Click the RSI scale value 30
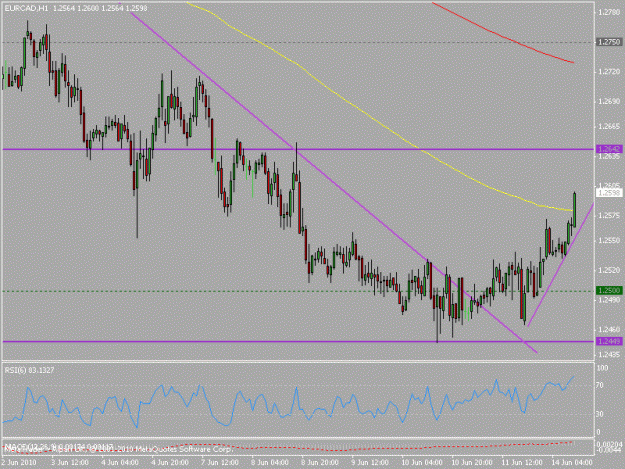 pos(600,414)
